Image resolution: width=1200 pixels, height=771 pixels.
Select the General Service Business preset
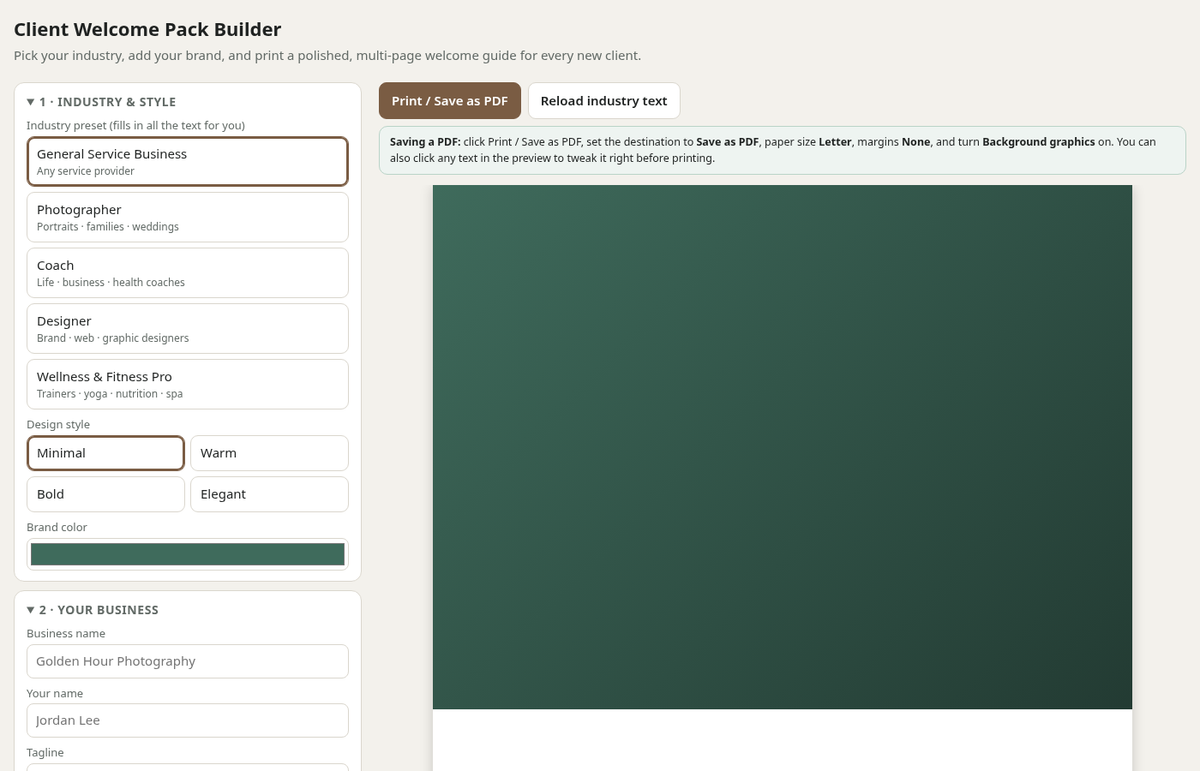(x=187, y=161)
